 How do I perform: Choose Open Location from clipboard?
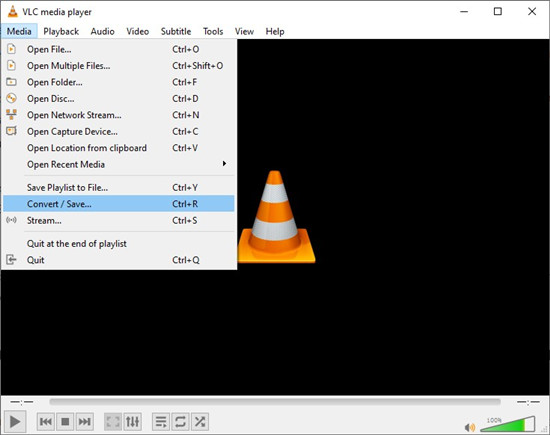click(x=119, y=148)
